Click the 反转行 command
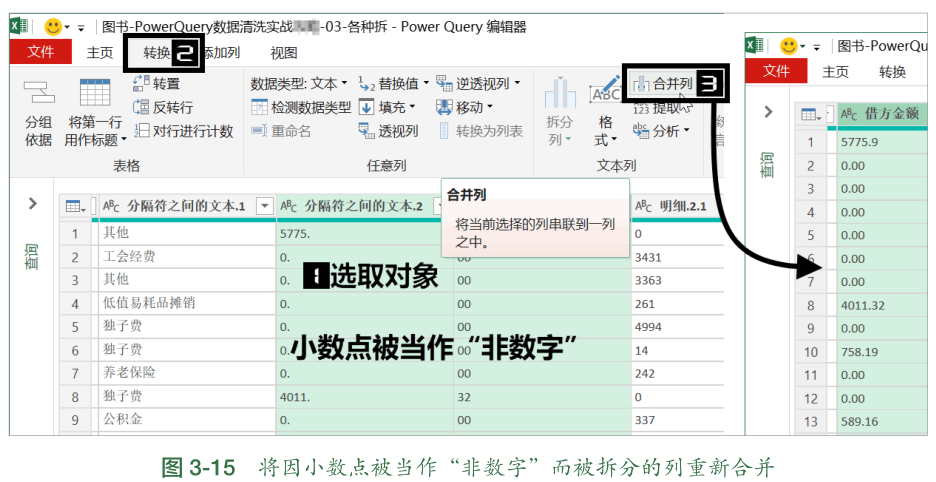The height and width of the screenshot is (482, 936). tap(163, 107)
